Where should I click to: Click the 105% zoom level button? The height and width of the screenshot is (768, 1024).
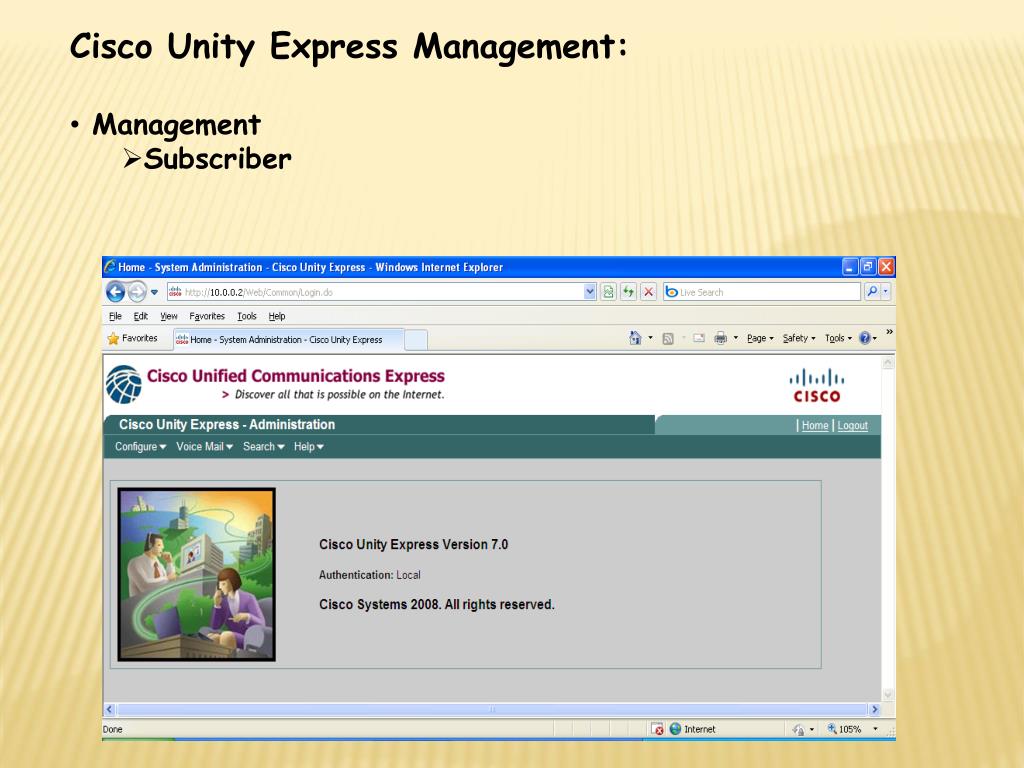[844, 729]
